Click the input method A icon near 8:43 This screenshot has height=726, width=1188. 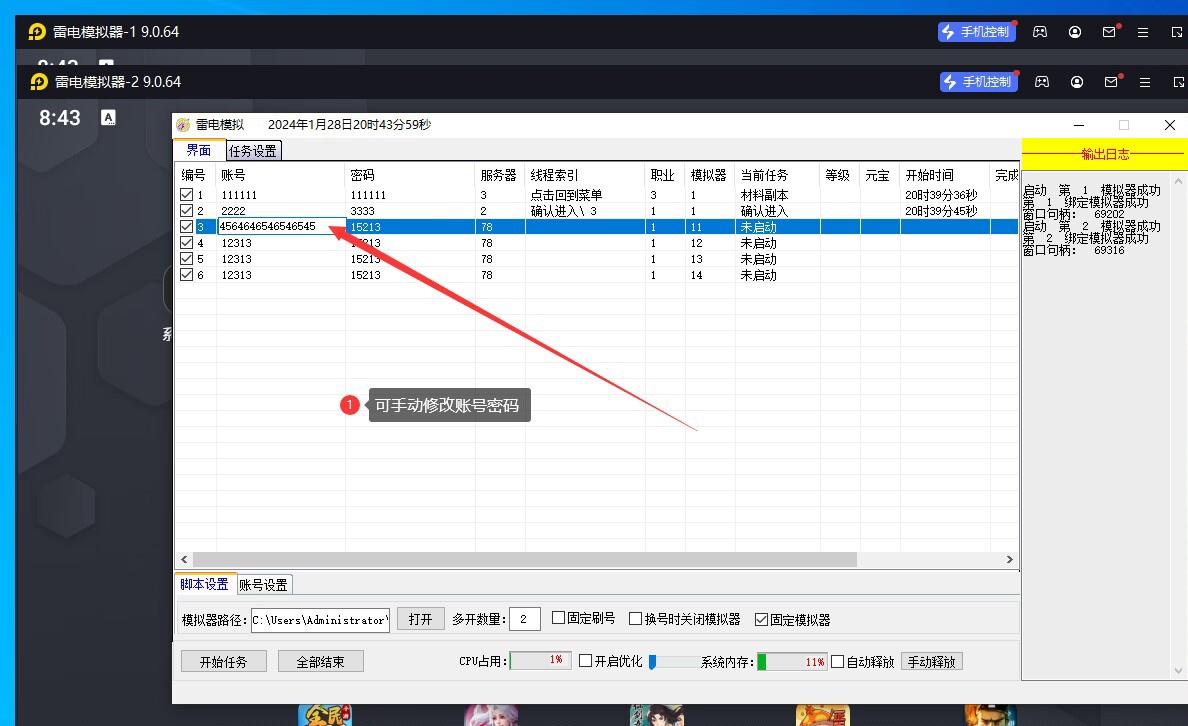[108, 117]
